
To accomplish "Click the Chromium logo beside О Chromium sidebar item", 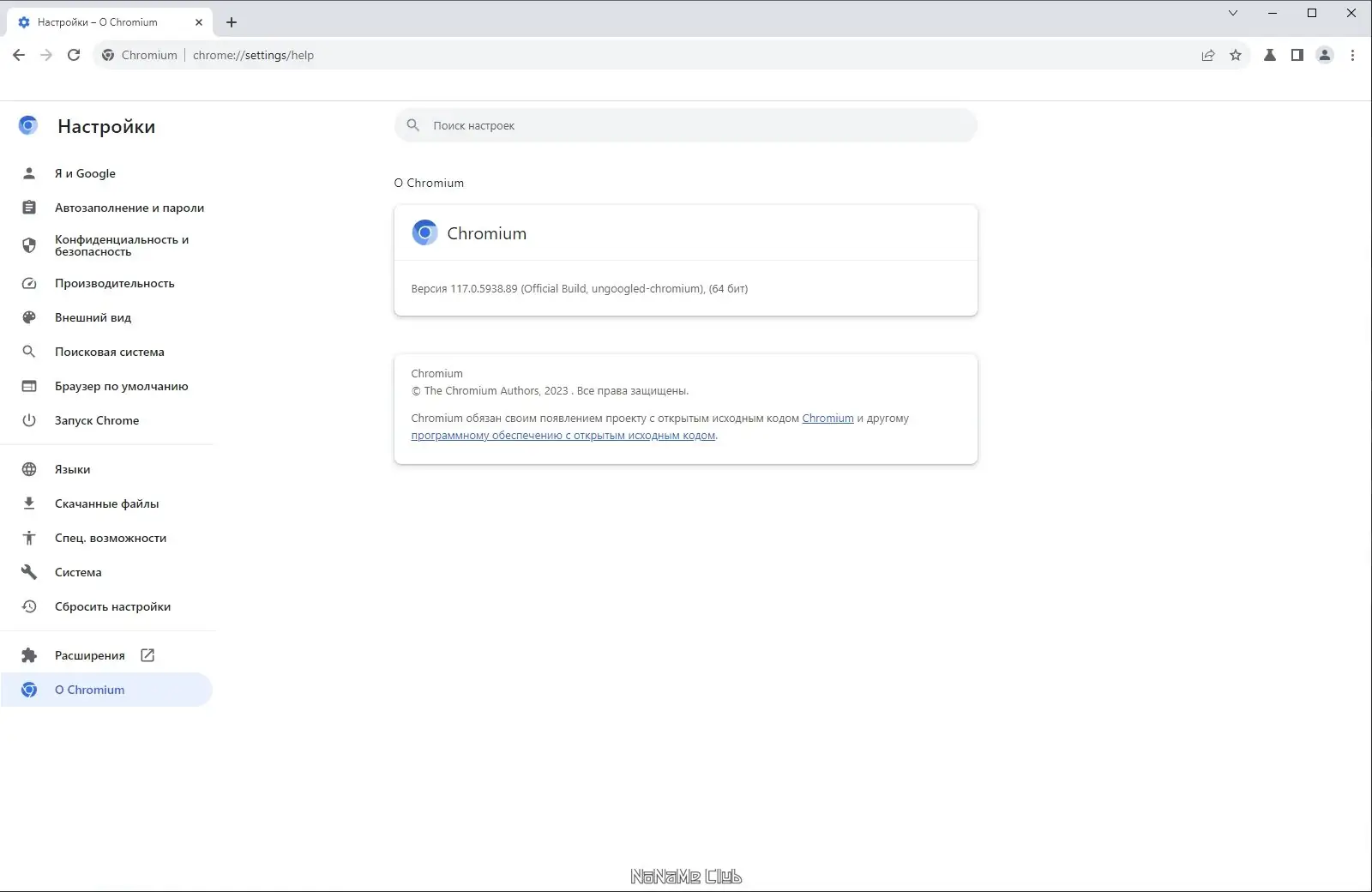I will (x=29, y=690).
